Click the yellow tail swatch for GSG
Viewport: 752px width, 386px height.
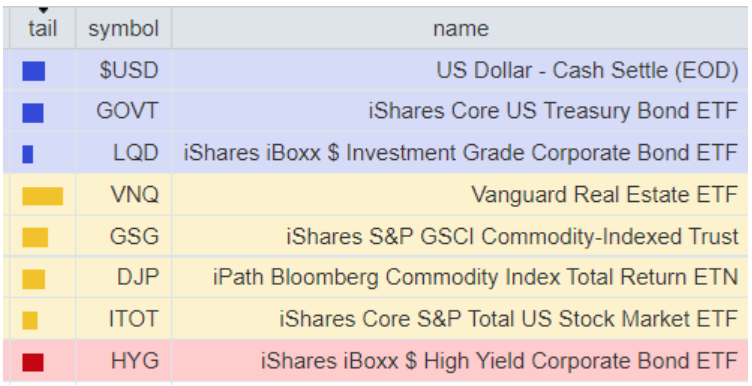(x=35, y=237)
